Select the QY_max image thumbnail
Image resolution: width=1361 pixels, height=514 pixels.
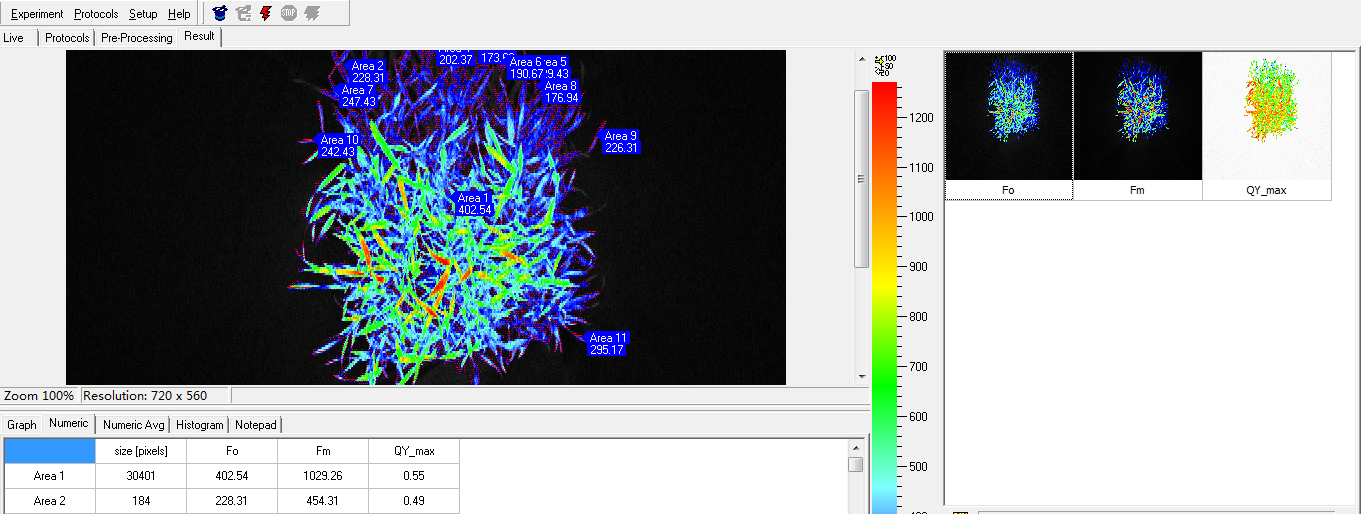(x=1266, y=117)
